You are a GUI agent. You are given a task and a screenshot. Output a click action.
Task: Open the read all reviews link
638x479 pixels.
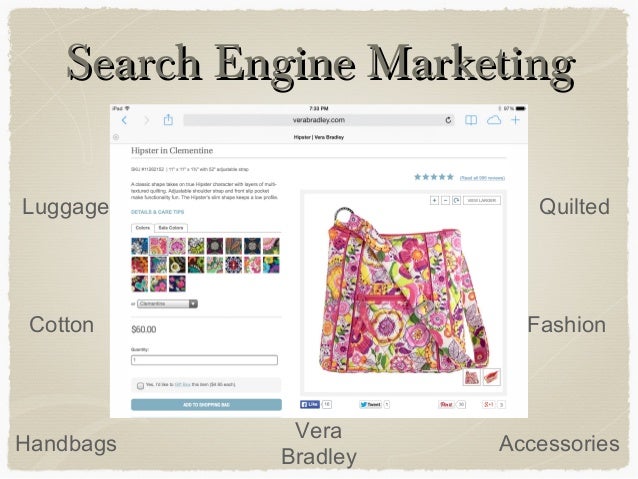(482, 178)
